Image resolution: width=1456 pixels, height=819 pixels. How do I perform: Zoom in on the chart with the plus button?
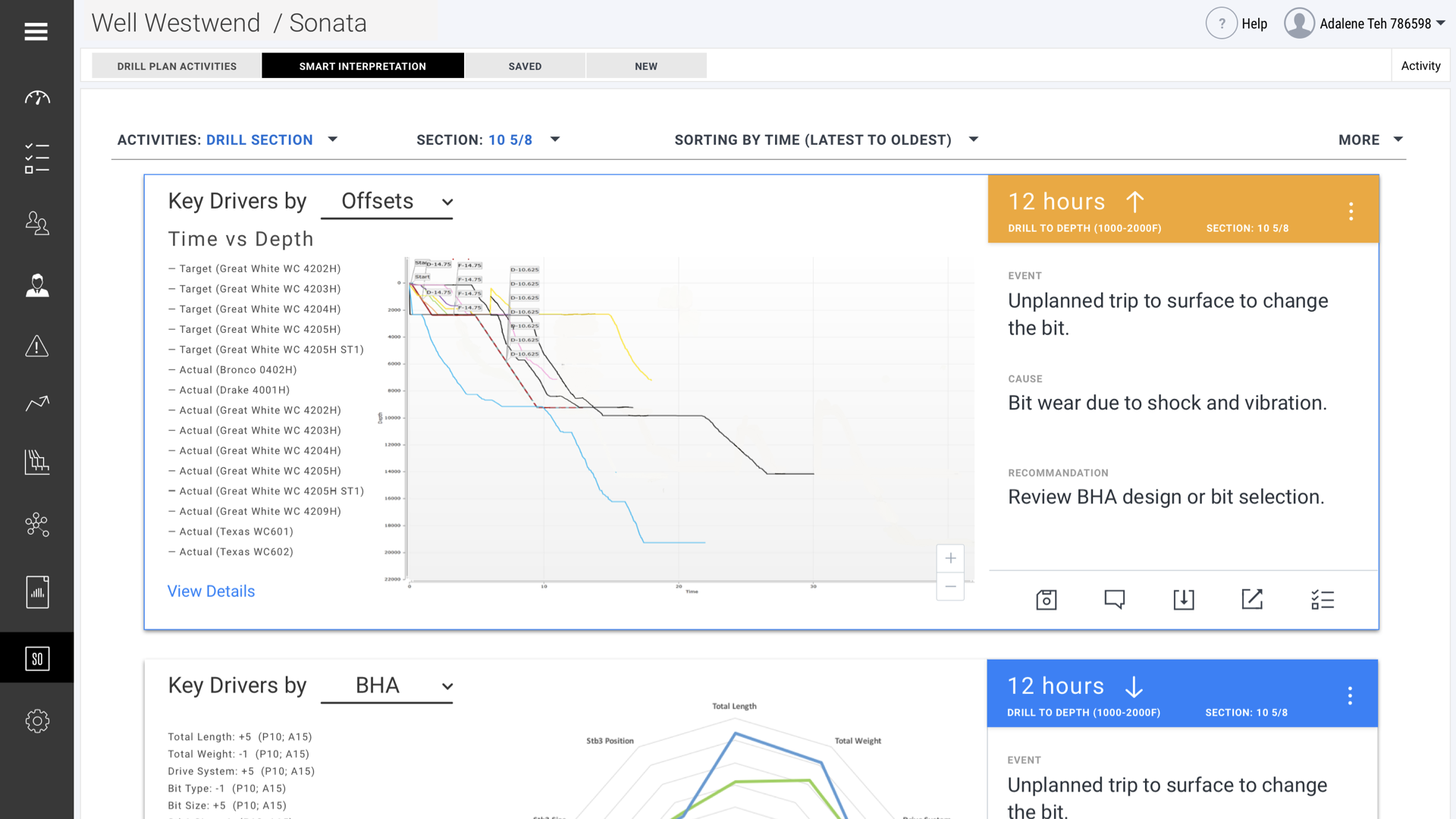950,558
